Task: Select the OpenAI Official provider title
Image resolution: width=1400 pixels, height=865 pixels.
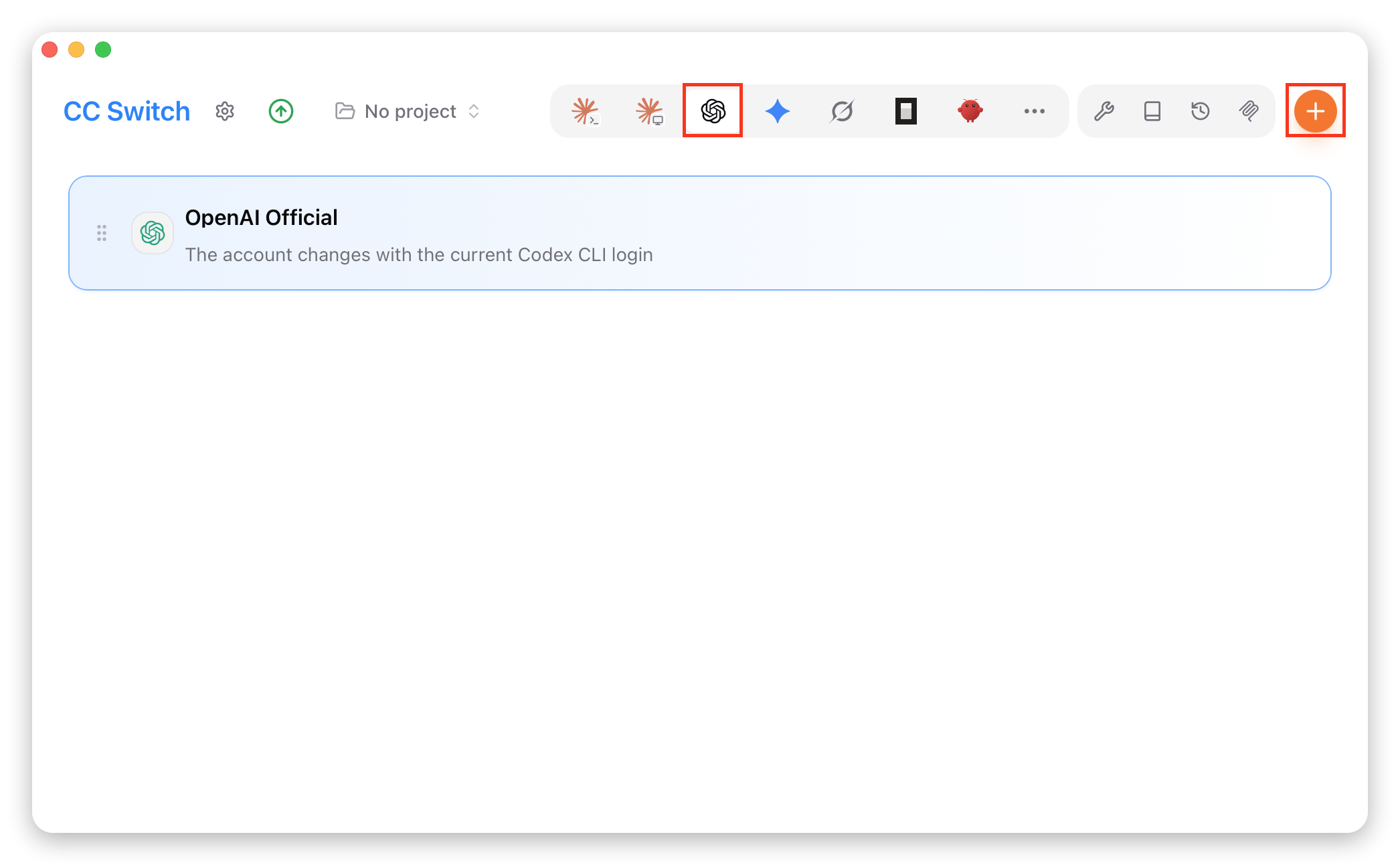Action: tap(261, 218)
